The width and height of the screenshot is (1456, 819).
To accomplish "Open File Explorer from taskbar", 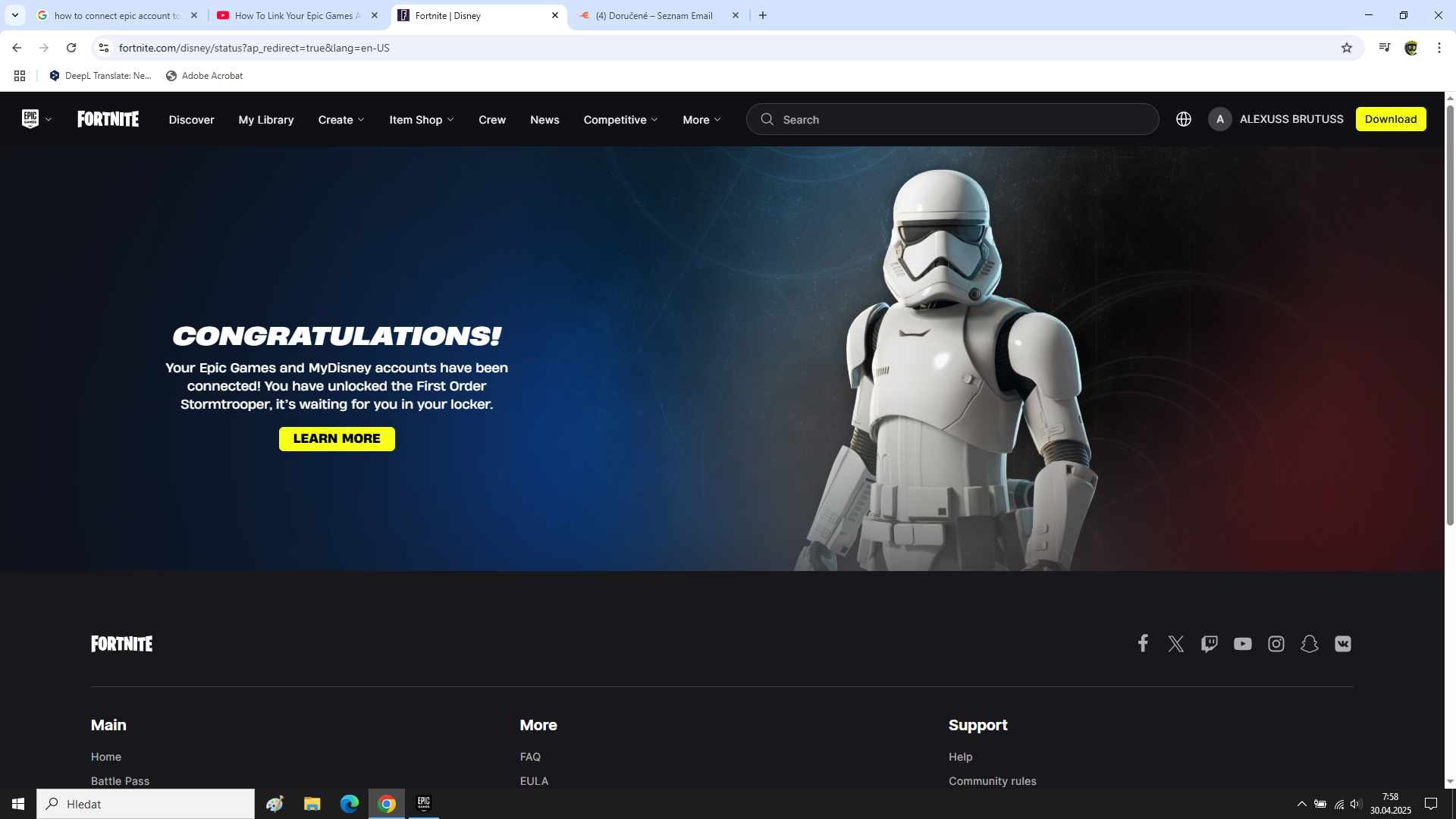I will tap(312, 804).
